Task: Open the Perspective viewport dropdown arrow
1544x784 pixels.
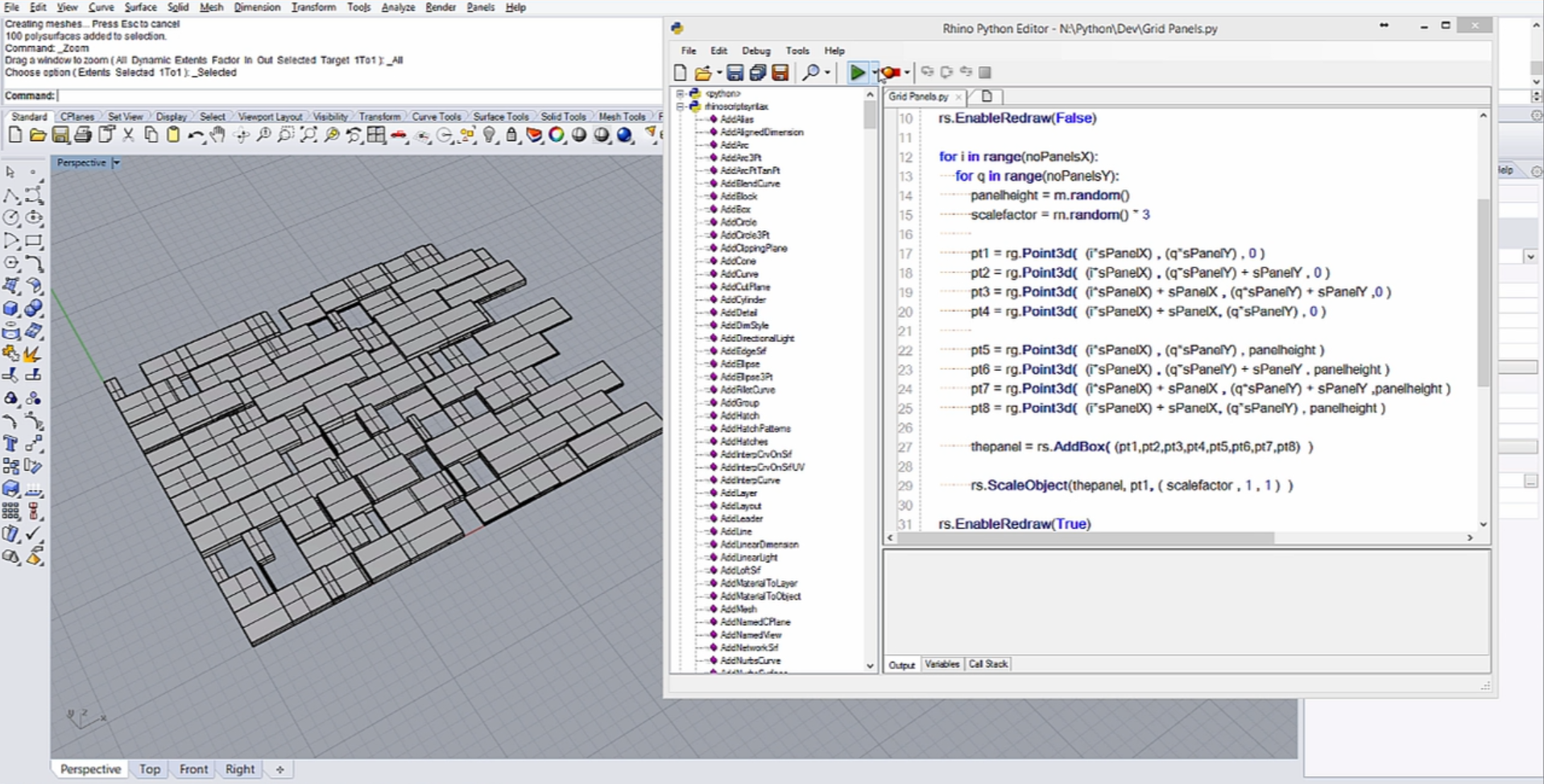Action: tap(116, 163)
